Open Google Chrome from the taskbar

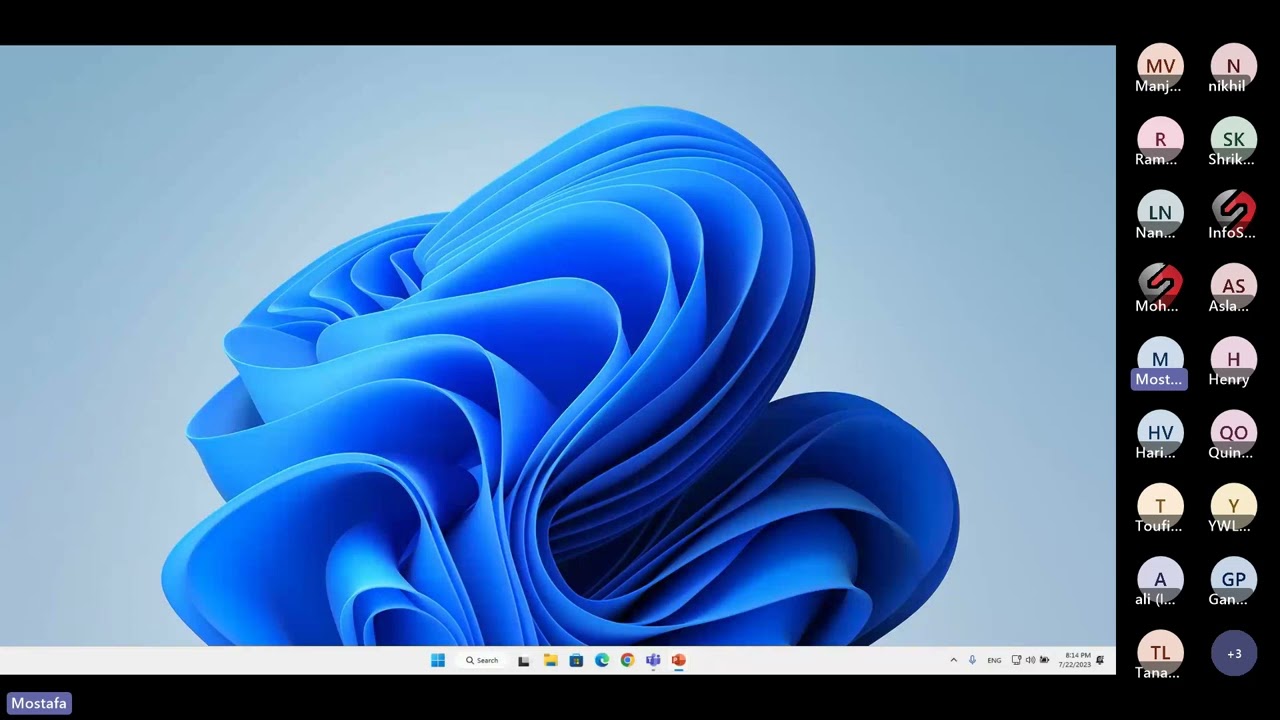627,660
